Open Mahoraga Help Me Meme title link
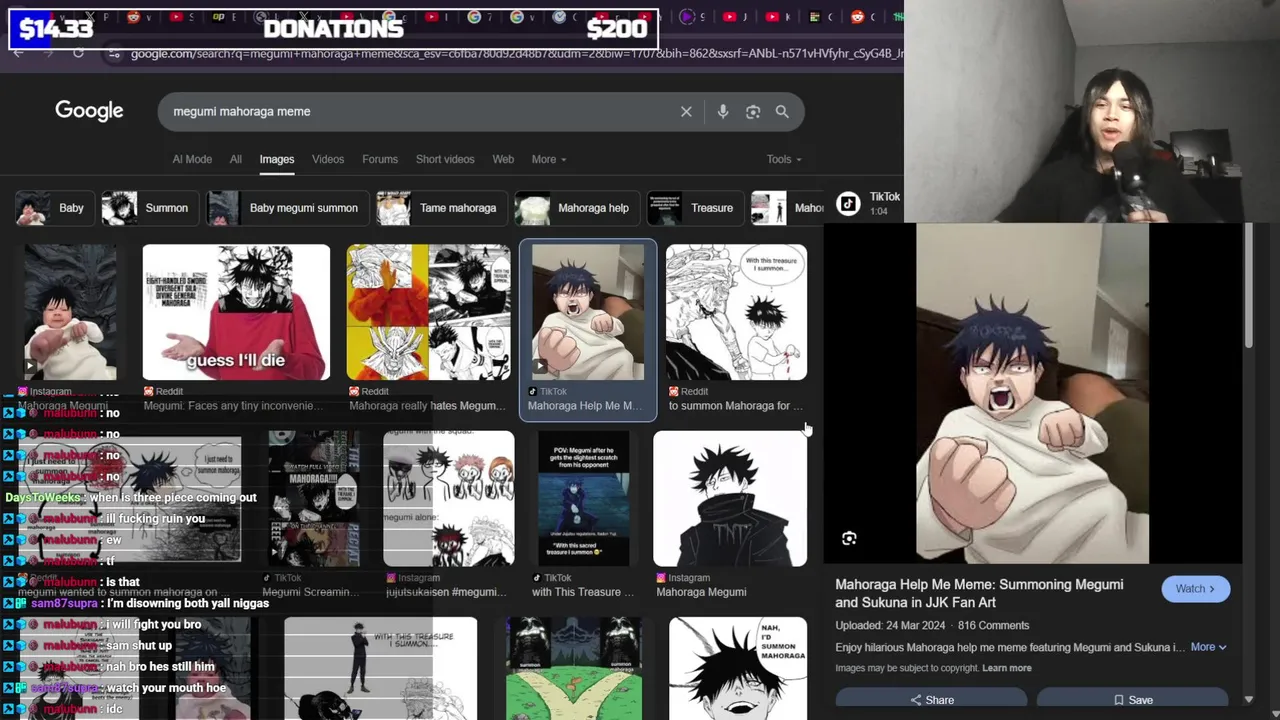This screenshot has height=720, width=1280. (979, 593)
